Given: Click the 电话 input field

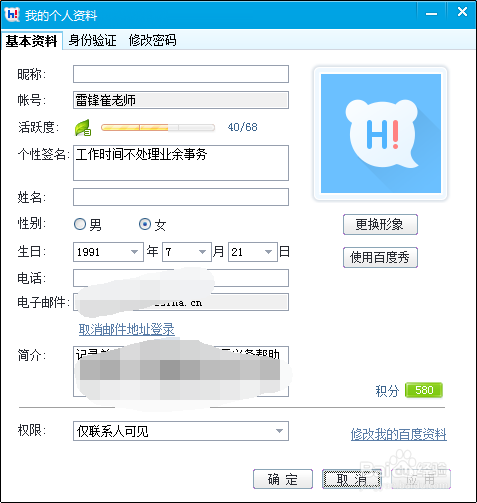Looking at the screenshot, I should pyautogui.click(x=181, y=278).
